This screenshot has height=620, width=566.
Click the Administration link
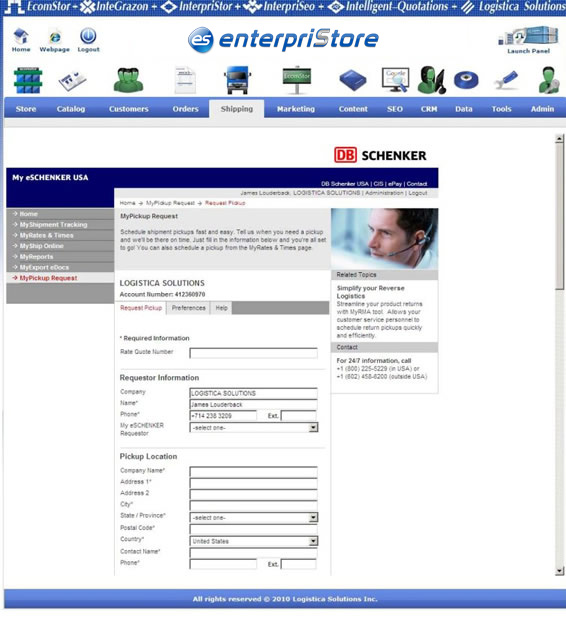pos(384,193)
